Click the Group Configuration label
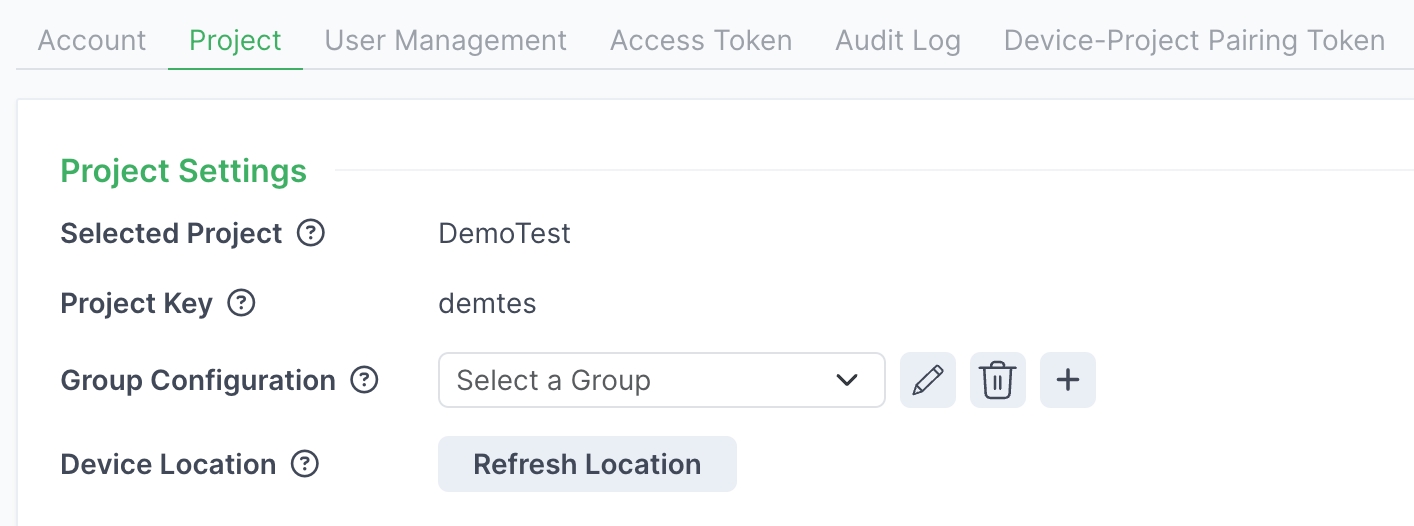Screen dimensions: 1414x526 pos(198,380)
